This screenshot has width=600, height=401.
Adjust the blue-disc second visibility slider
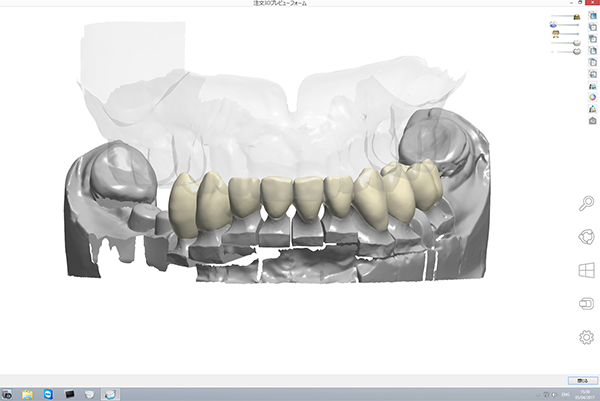567,25
